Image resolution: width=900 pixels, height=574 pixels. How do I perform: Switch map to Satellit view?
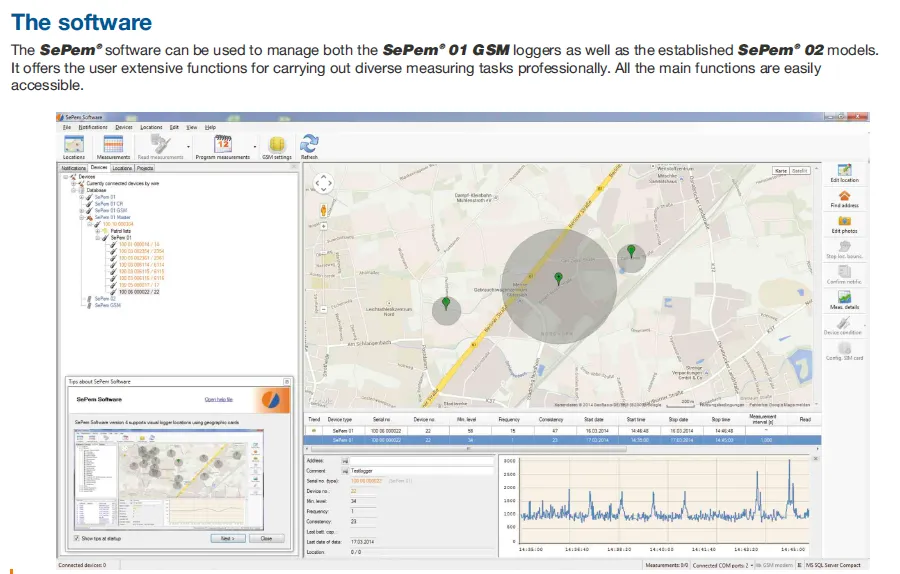[800, 171]
